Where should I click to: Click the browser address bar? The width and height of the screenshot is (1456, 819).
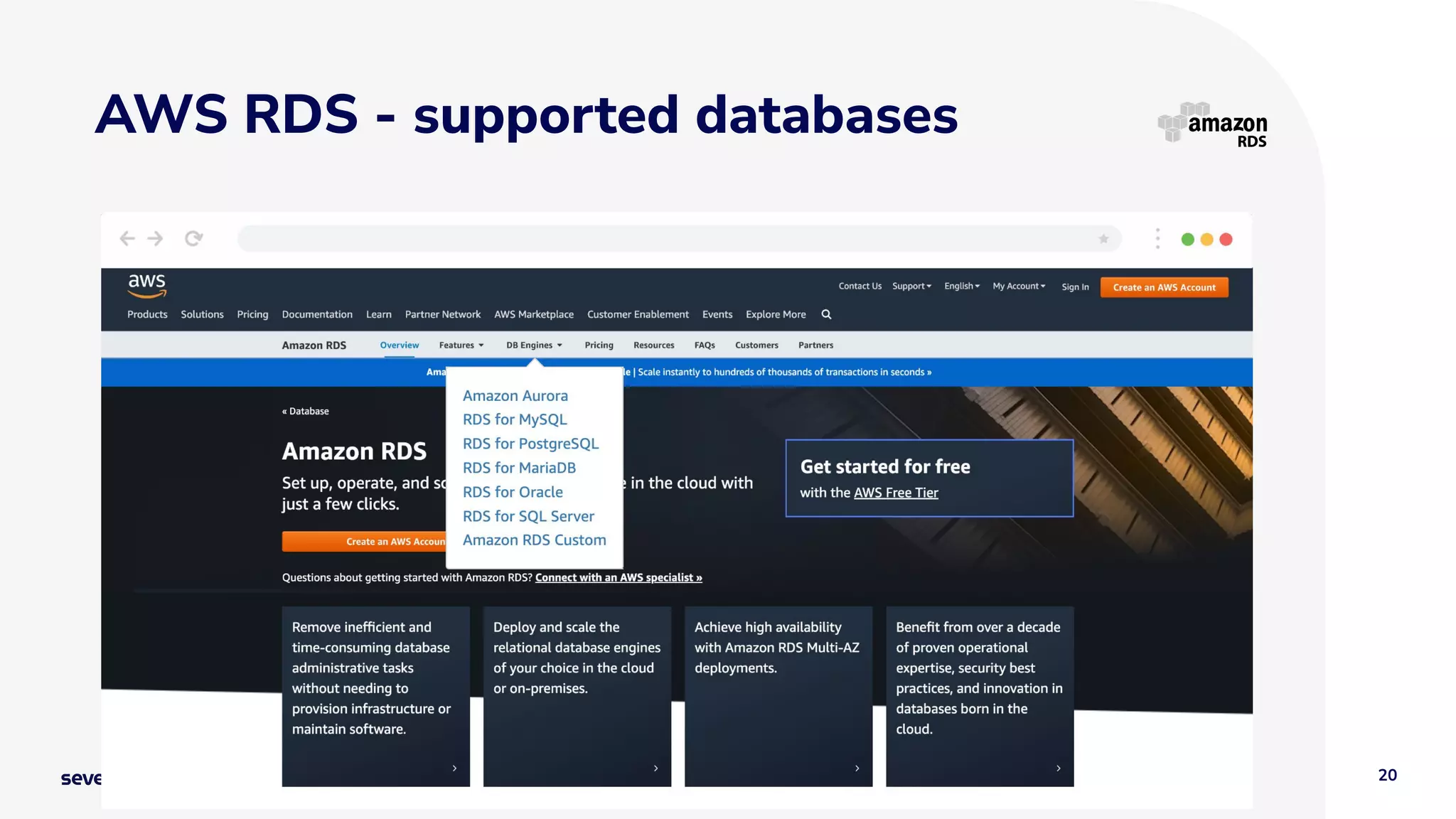tap(679, 239)
